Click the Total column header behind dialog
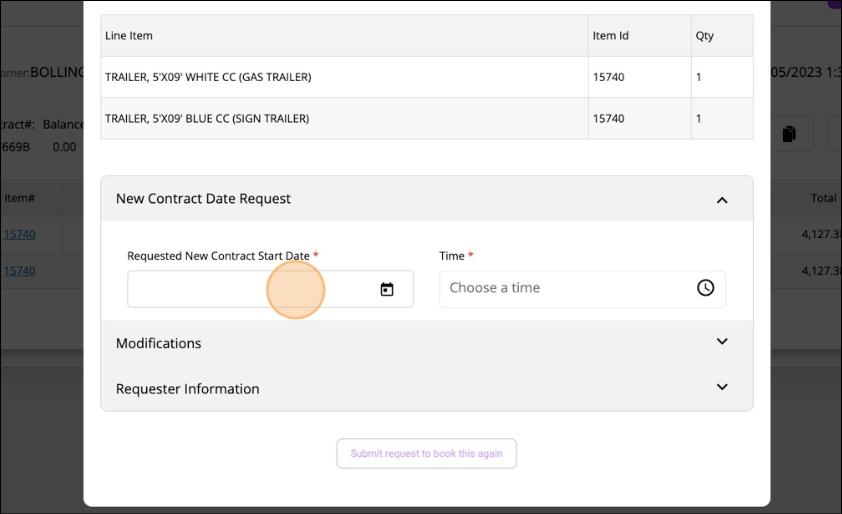Screen dimensions: 842x514 [x=823, y=198]
